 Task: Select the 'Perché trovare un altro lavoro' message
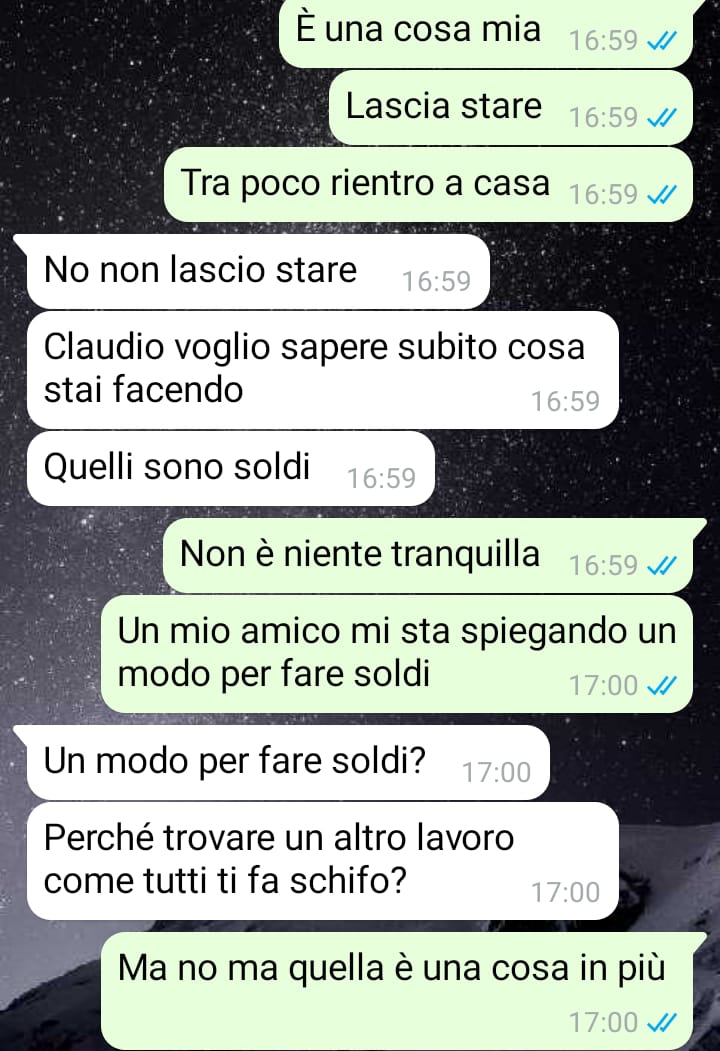click(x=322, y=861)
